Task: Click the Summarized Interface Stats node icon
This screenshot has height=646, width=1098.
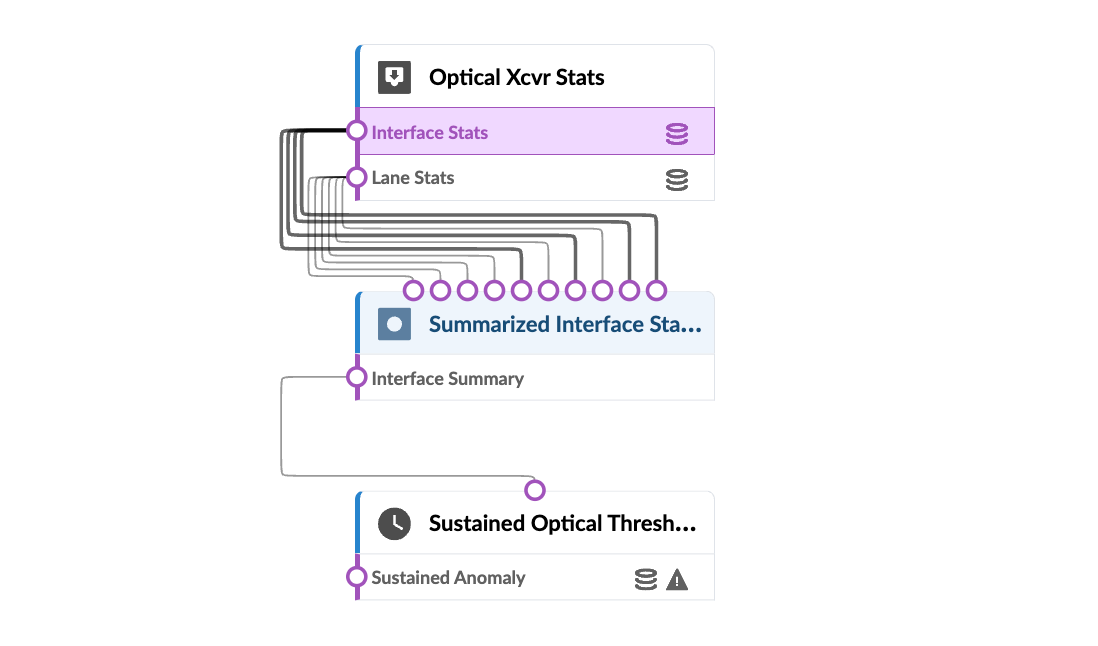Action: click(394, 324)
